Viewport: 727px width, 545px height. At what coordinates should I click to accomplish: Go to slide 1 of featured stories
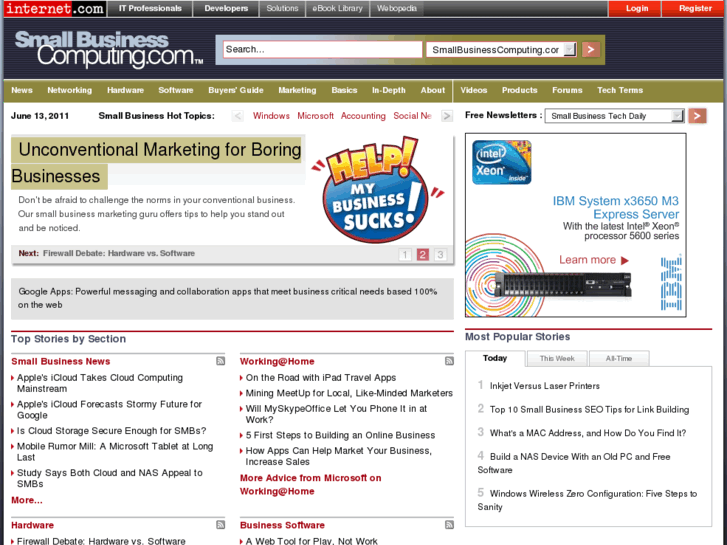click(x=405, y=254)
